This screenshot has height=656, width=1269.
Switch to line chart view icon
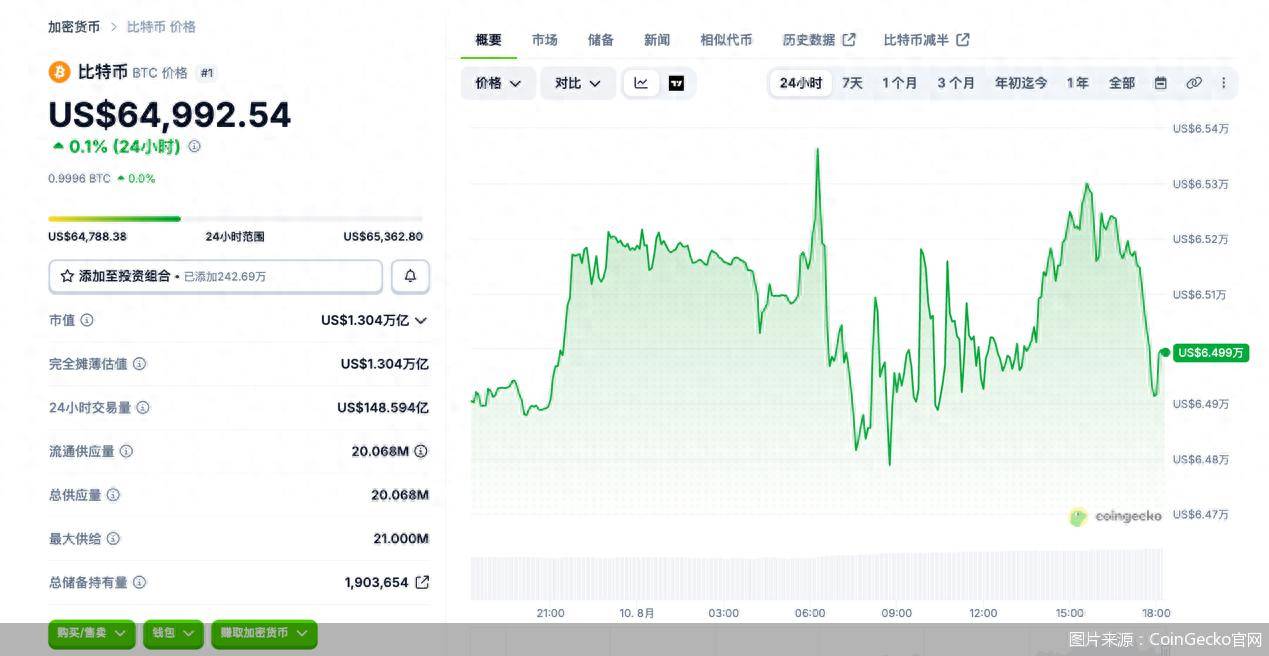point(641,83)
